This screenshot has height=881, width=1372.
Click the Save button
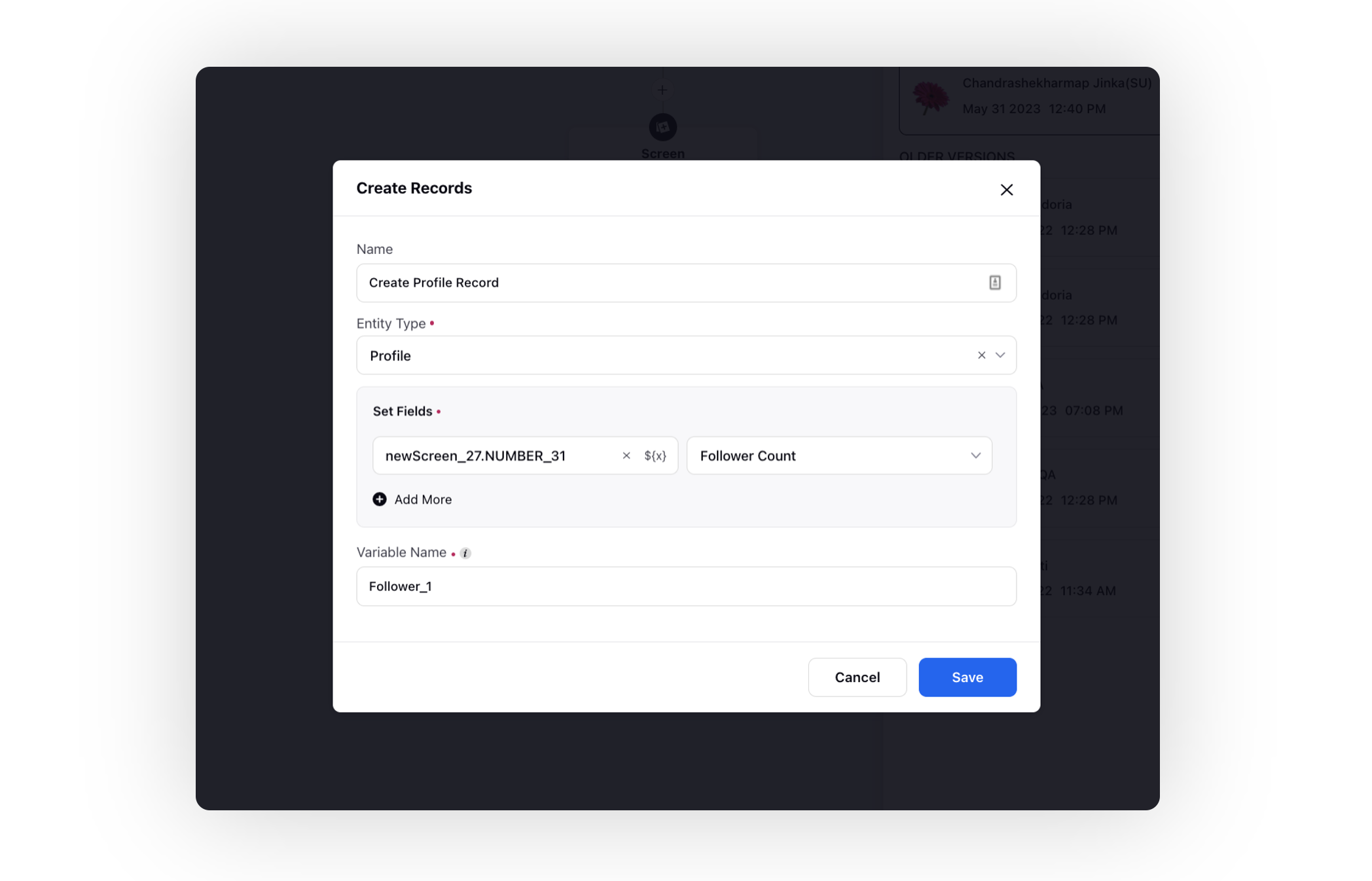[x=967, y=677]
